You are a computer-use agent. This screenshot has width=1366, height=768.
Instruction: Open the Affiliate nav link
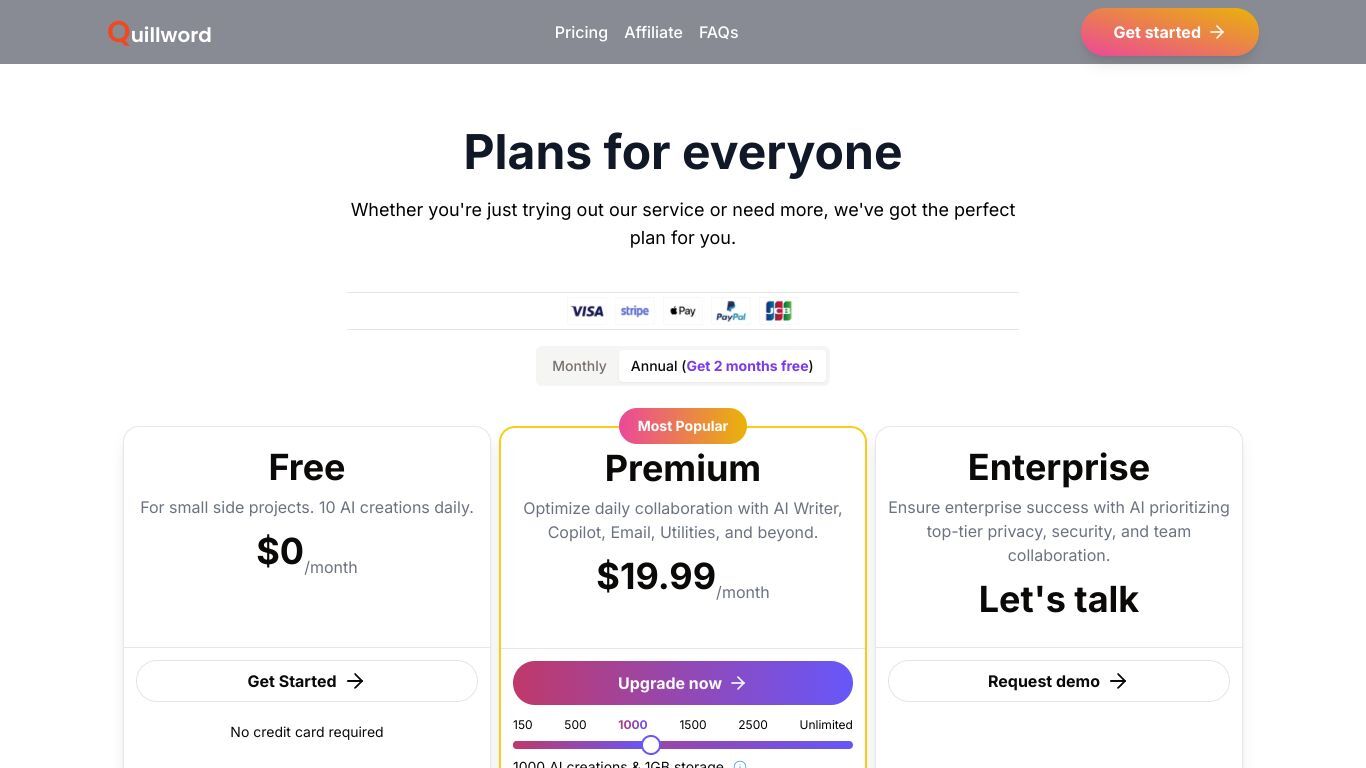653,32
